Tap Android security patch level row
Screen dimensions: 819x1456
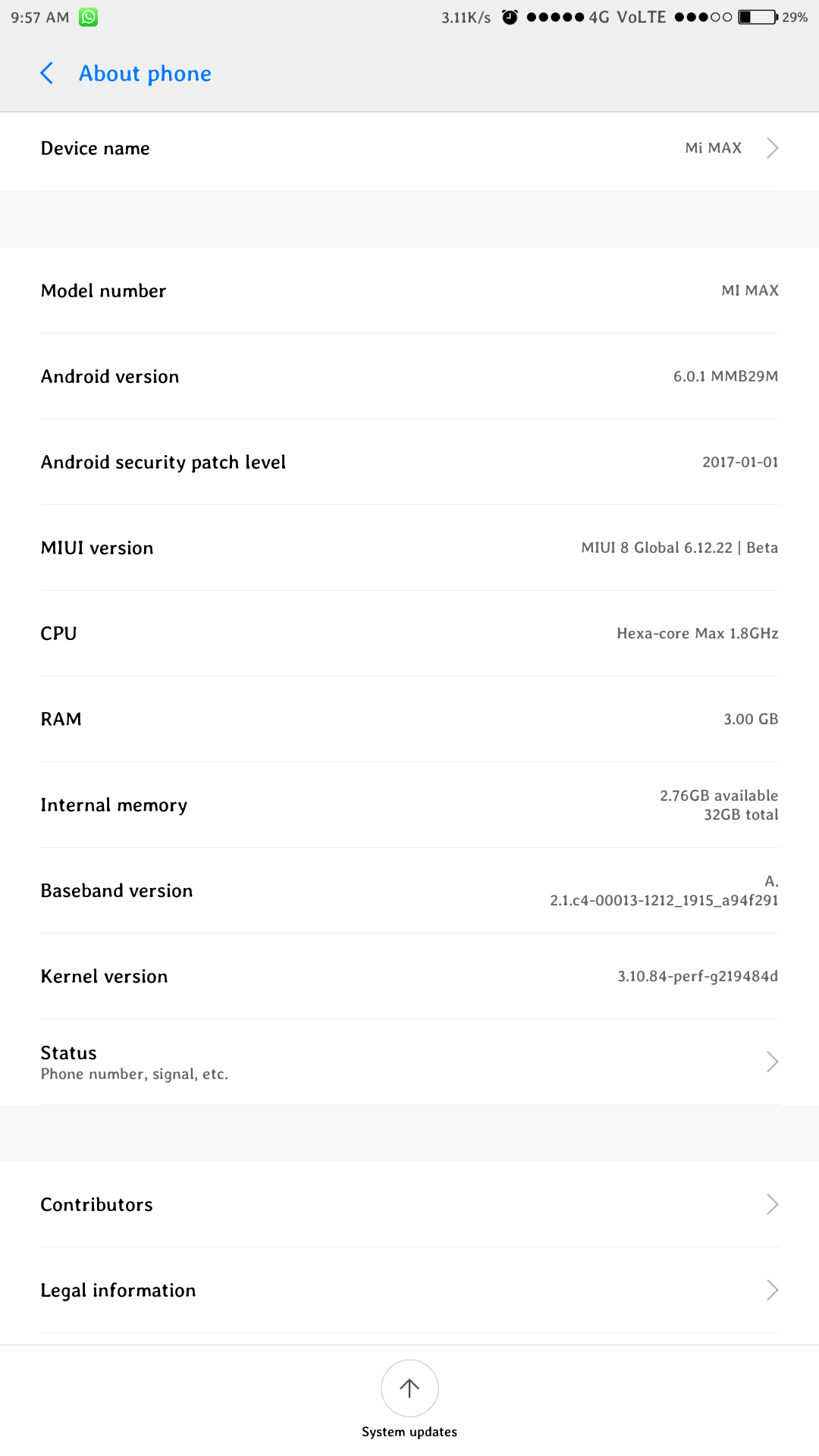click(x=409, y=462)
